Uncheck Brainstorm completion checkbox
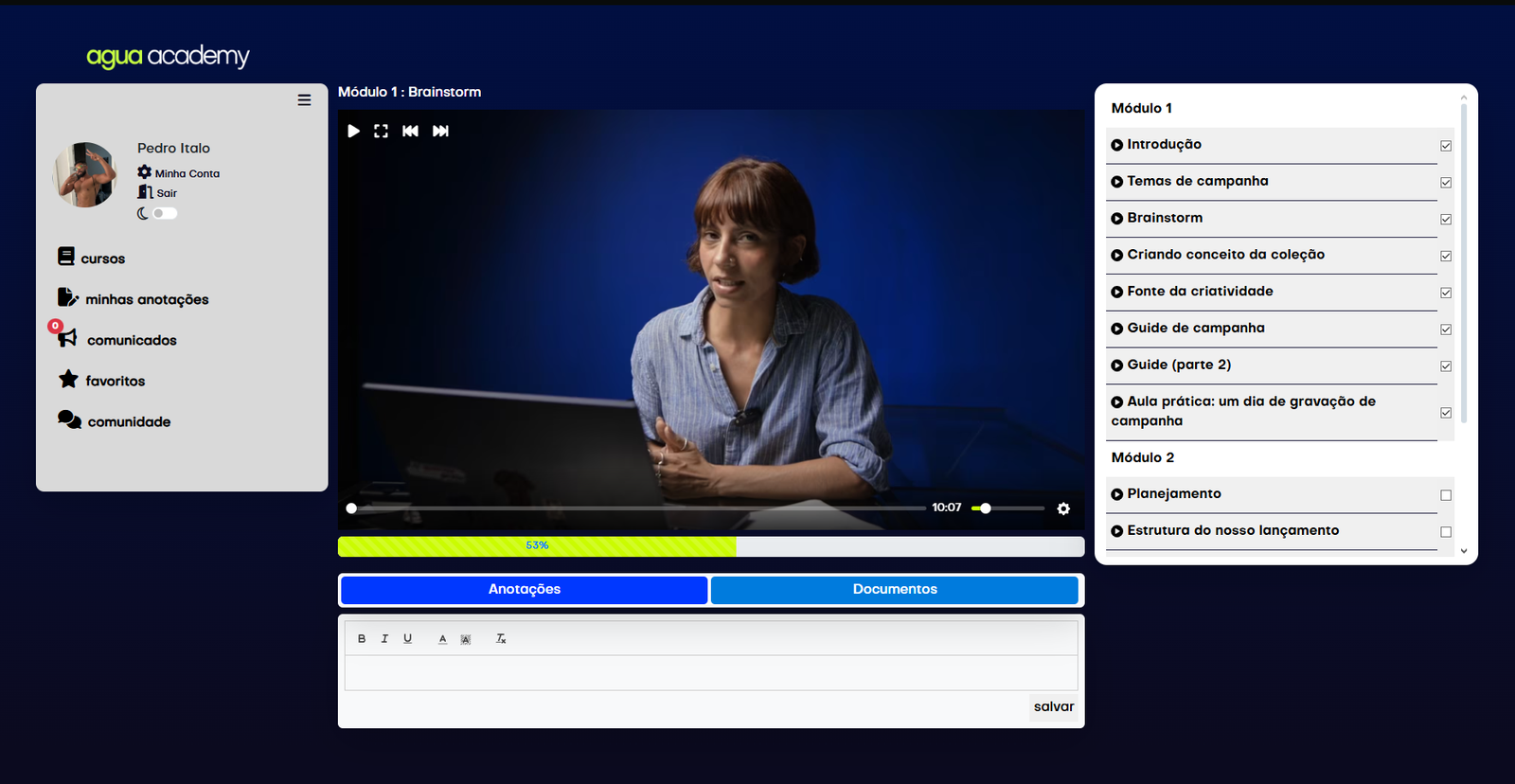 click(x=1446, y=220)
